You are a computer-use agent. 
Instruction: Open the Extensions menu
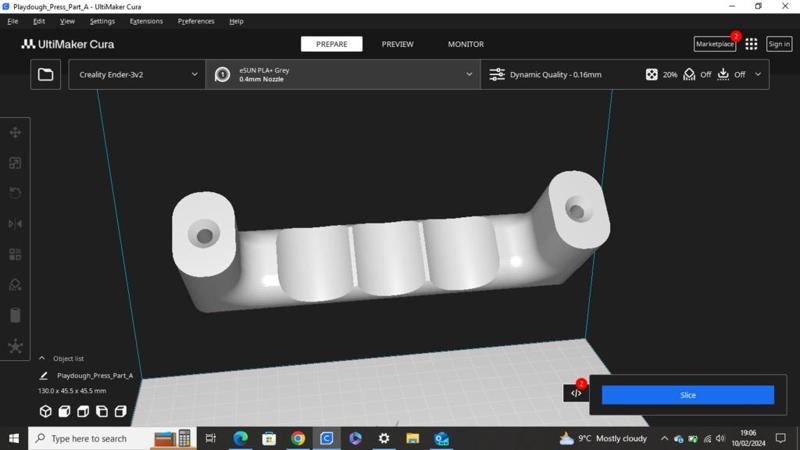[146, 21]
